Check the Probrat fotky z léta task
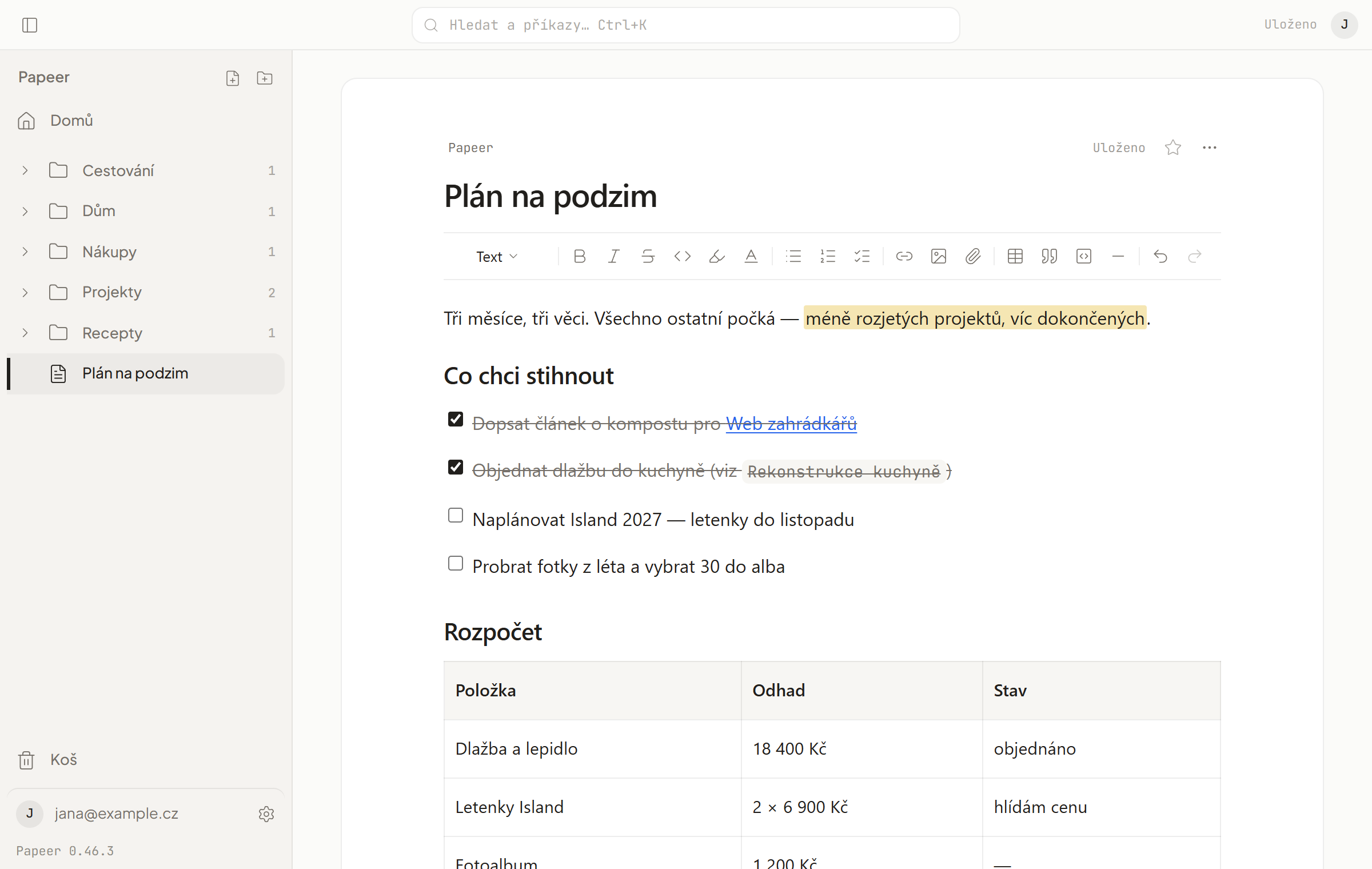Image resolution: width=1372 pixels, height=869 pixels. 456,564
